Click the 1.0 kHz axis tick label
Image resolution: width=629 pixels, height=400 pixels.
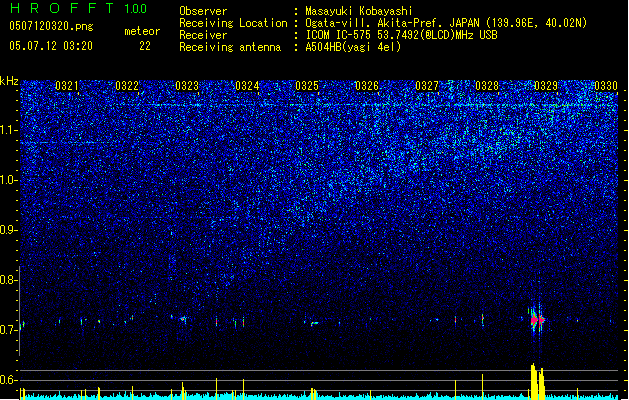pyautogui.click(x=8, y=180)
